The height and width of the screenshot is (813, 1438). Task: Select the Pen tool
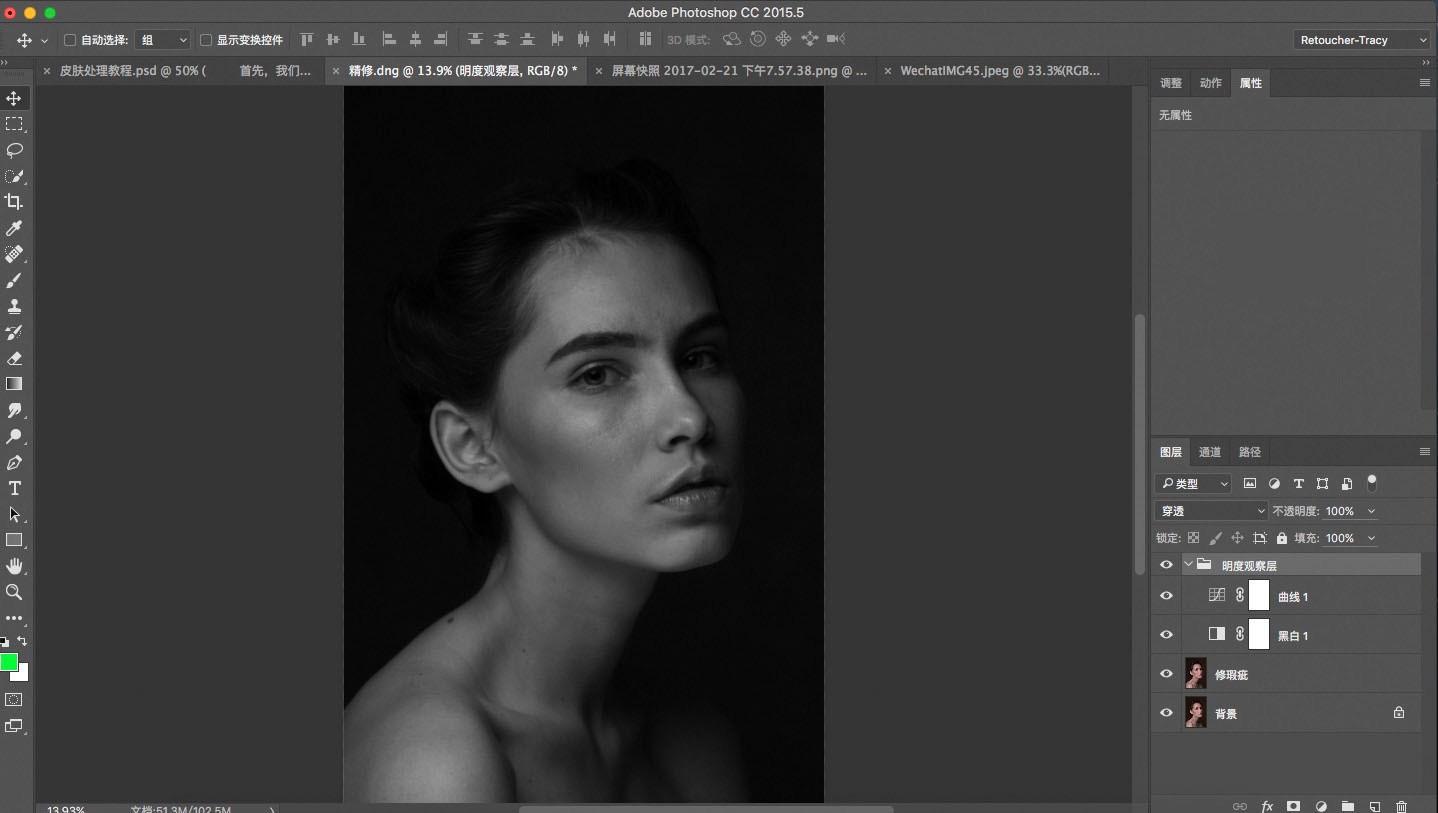coord(14,462)
